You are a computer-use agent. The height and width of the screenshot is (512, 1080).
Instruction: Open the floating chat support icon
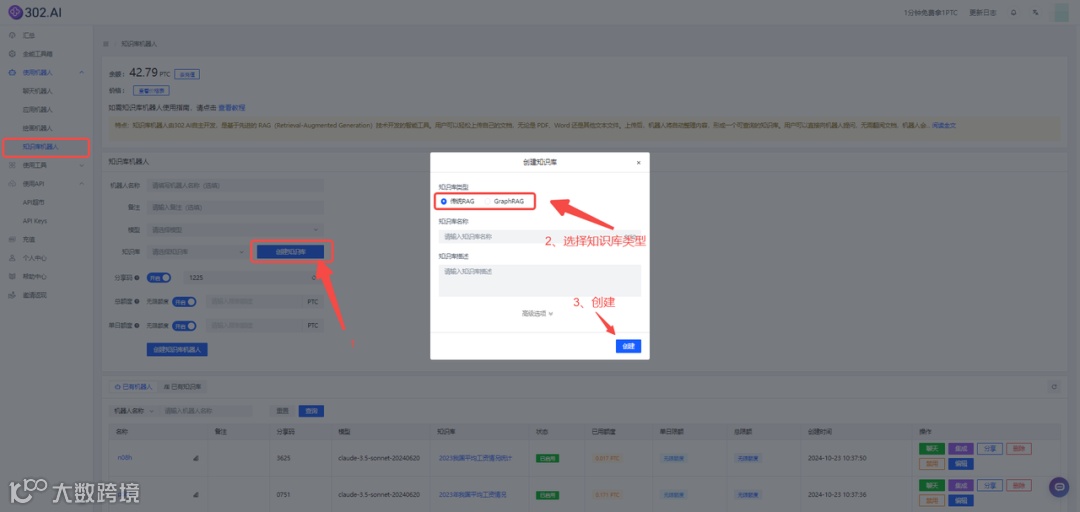(1059, 487)
